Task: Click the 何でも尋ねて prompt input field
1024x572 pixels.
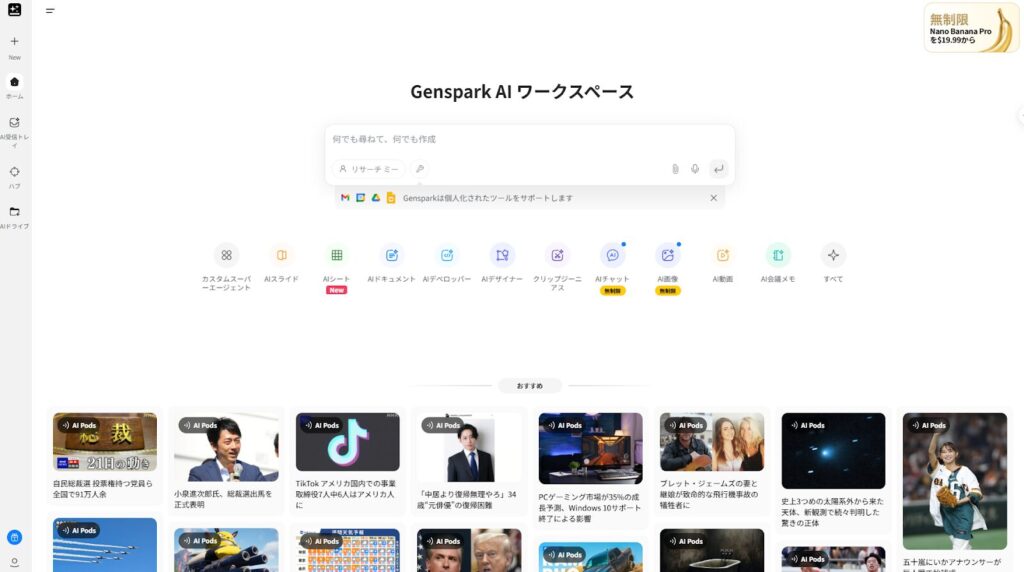Action: (529, 139)
